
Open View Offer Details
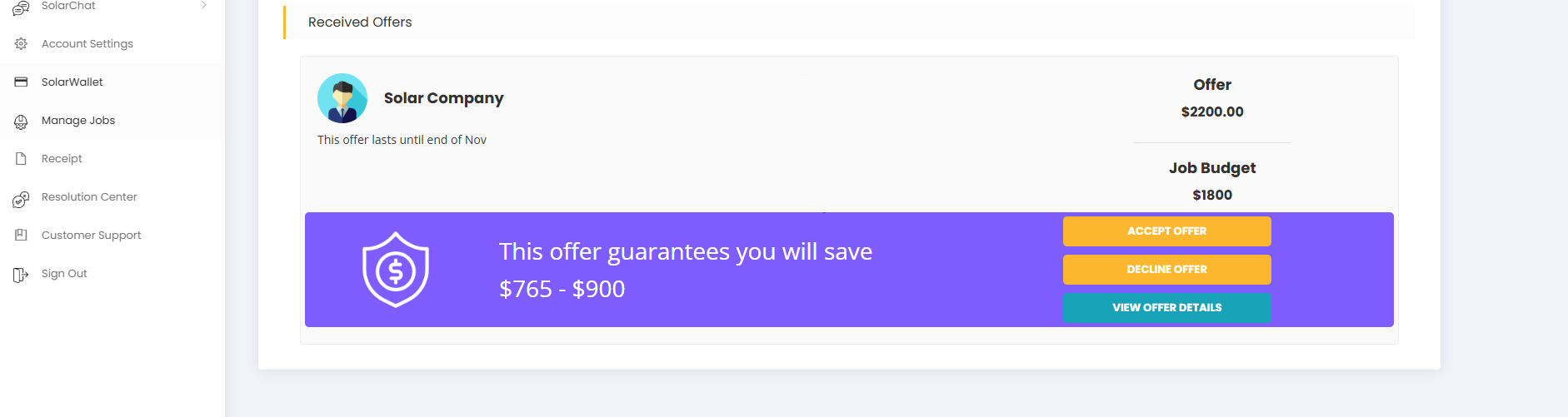[1166, 308]
